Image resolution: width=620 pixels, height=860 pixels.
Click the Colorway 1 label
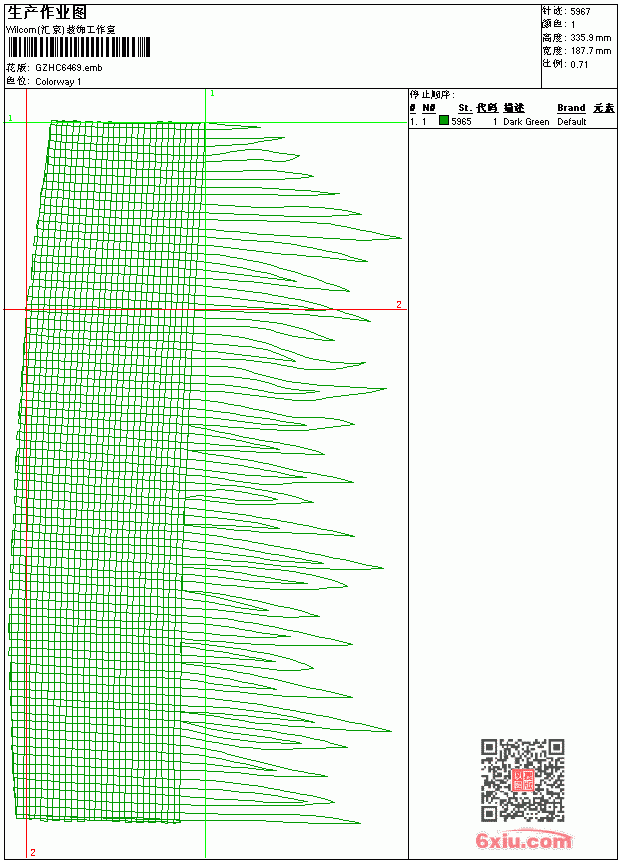click(x=58, y=82)
